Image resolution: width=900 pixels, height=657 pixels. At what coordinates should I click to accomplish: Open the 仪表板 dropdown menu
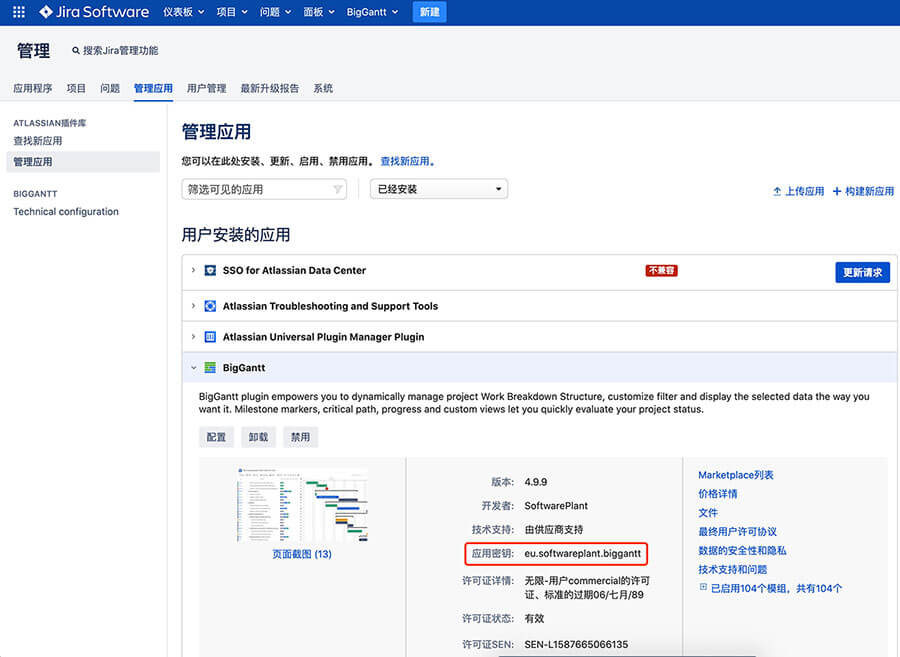click(184, 11)
